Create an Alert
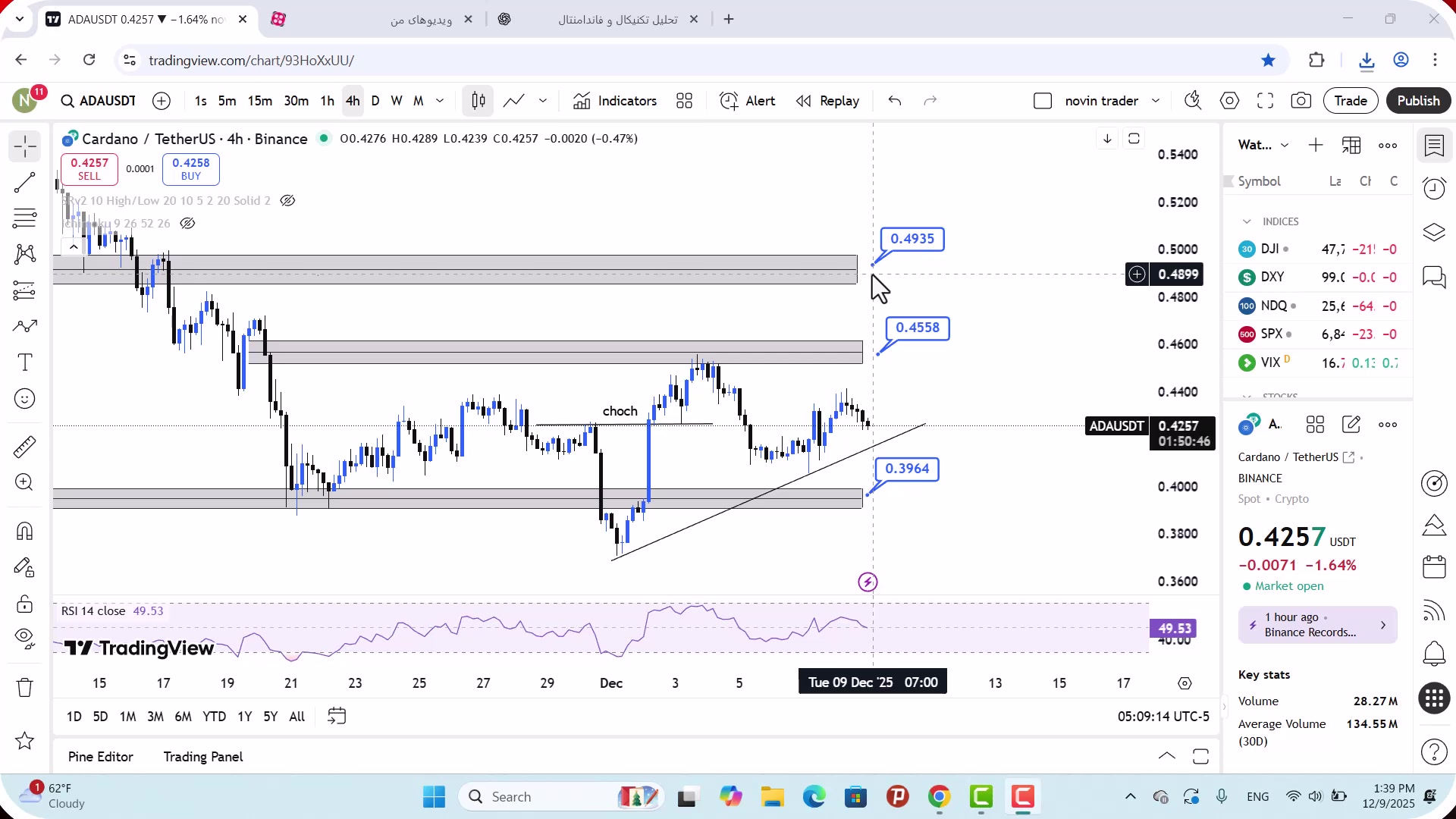The width and height of the screenshot is (1456, 819). click(748, 101)
